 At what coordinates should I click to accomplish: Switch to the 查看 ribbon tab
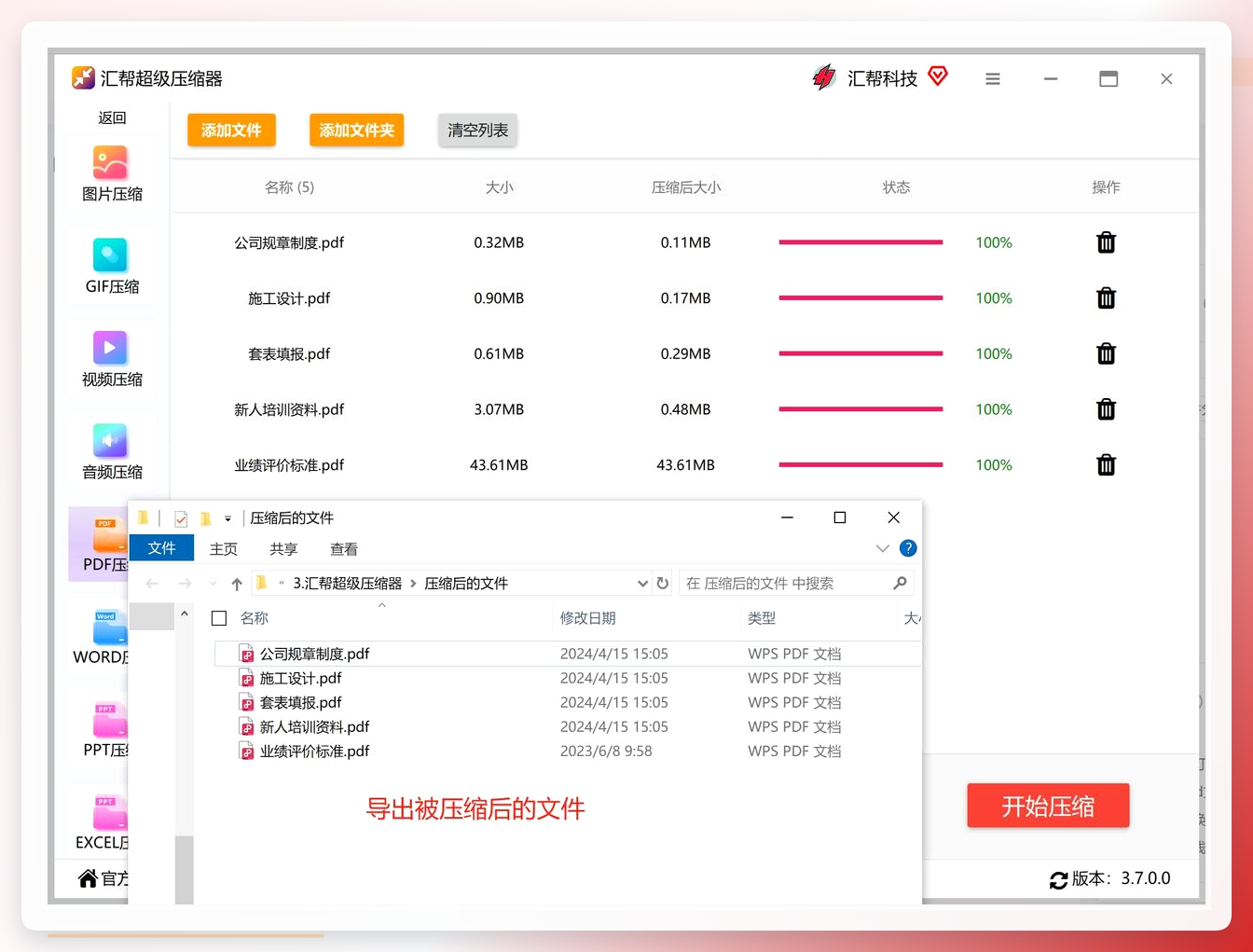point(344,549)
